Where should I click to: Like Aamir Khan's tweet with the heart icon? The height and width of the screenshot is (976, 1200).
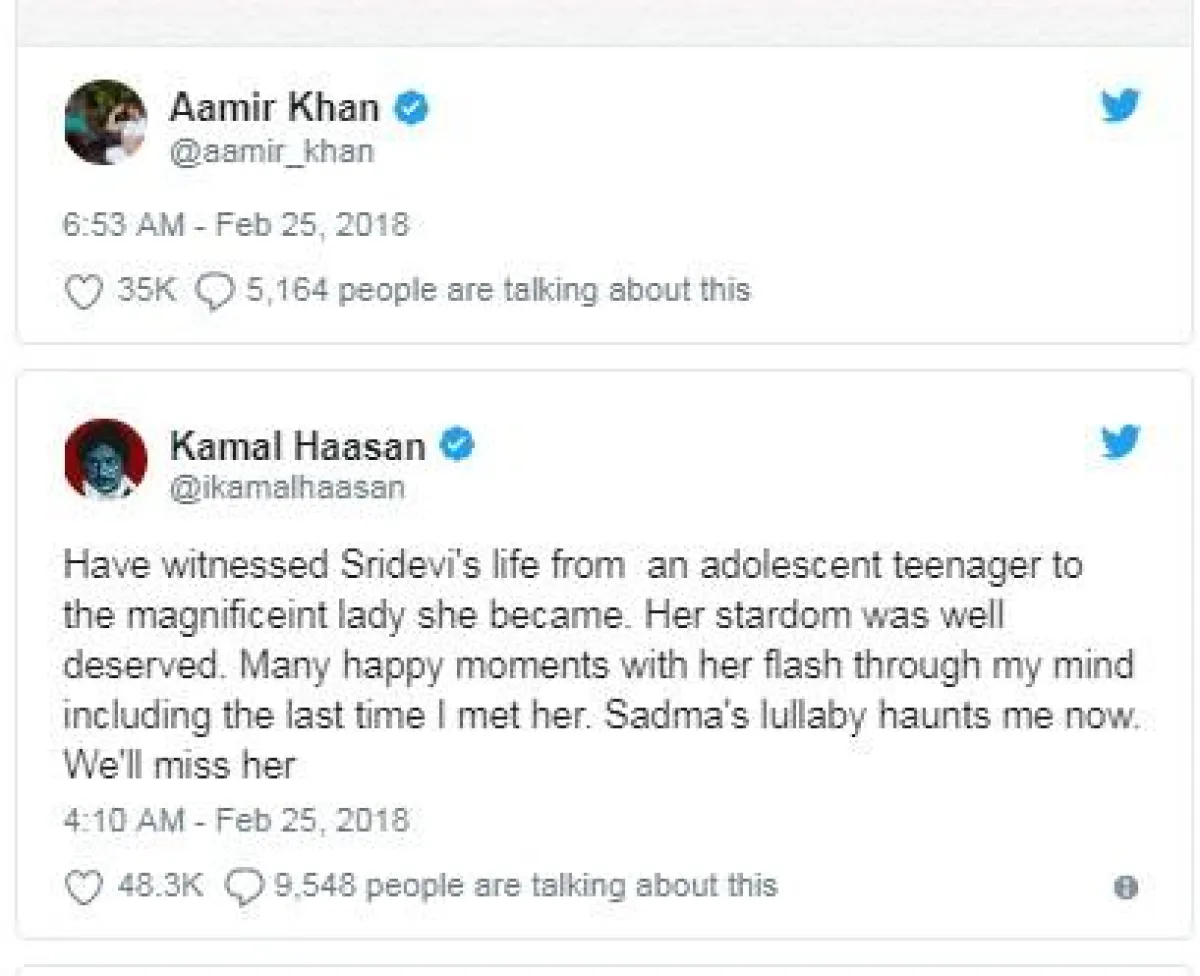click(84, 292)
